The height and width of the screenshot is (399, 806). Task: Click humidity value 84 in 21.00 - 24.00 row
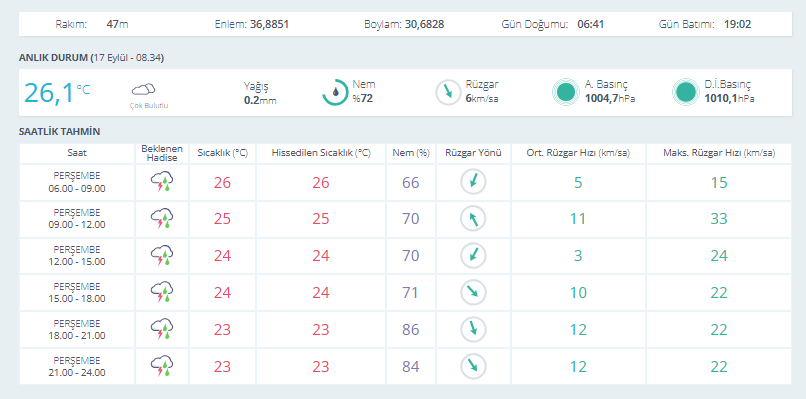[x=411, y=367]
